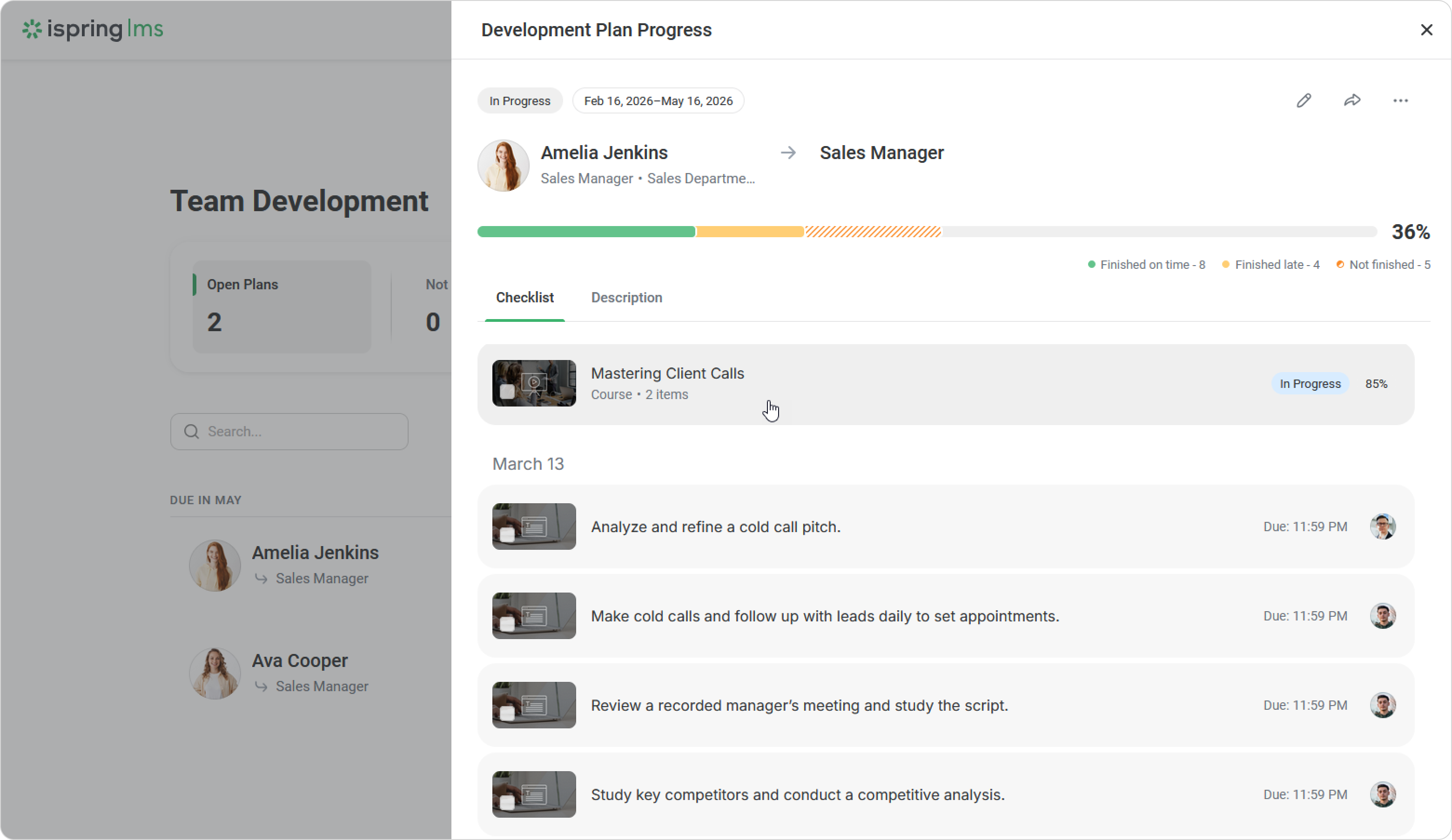Tick checkbox on 'Review a recorded manager's meeting' task
This screenshot has height=840, width=1452.
[x=507, y=713]
